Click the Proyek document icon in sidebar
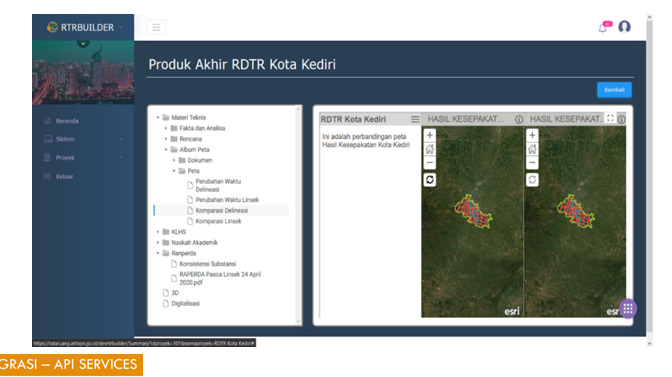Image resolution: width=672 pixels, height=377 pixels. (47, 158)
